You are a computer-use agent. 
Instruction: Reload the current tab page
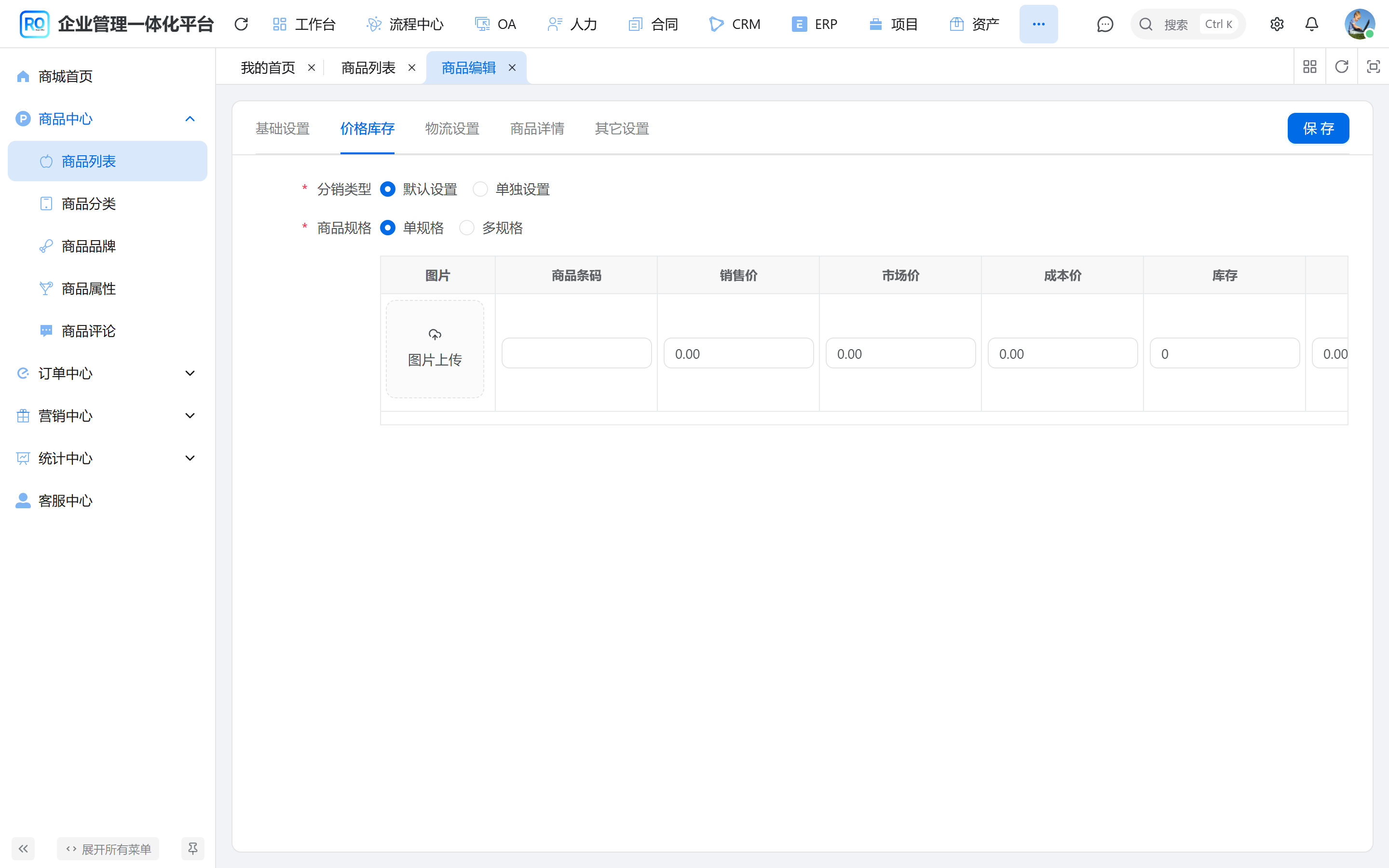pos(1341,67)
